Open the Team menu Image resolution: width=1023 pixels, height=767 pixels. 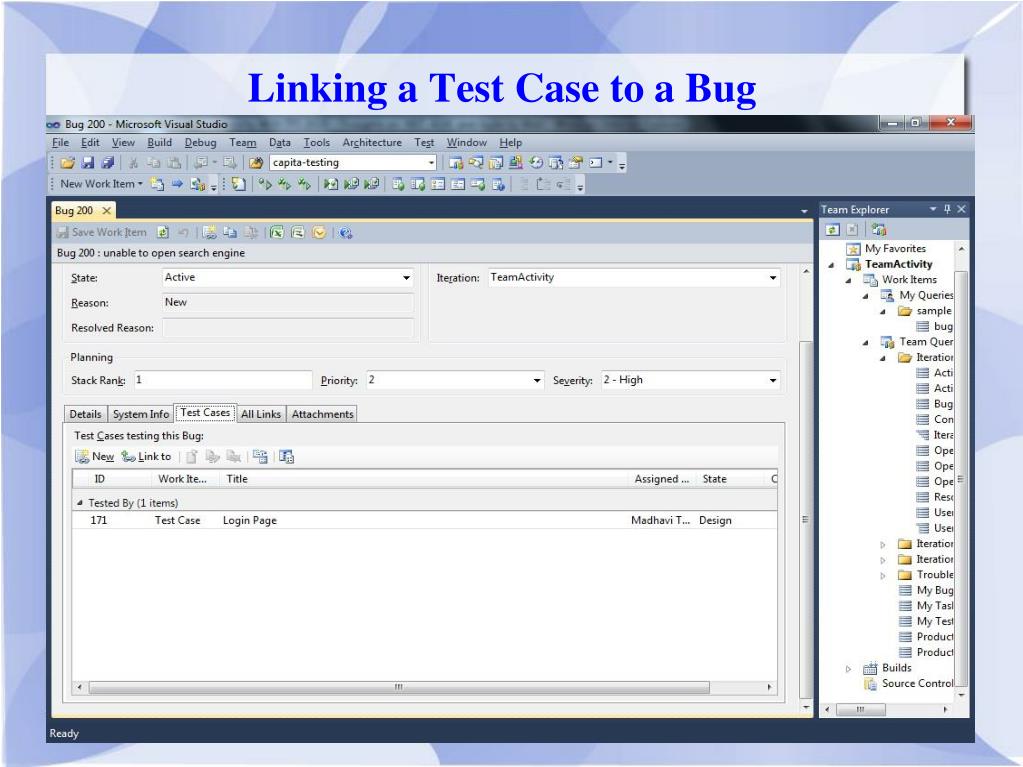pos(242,142)
